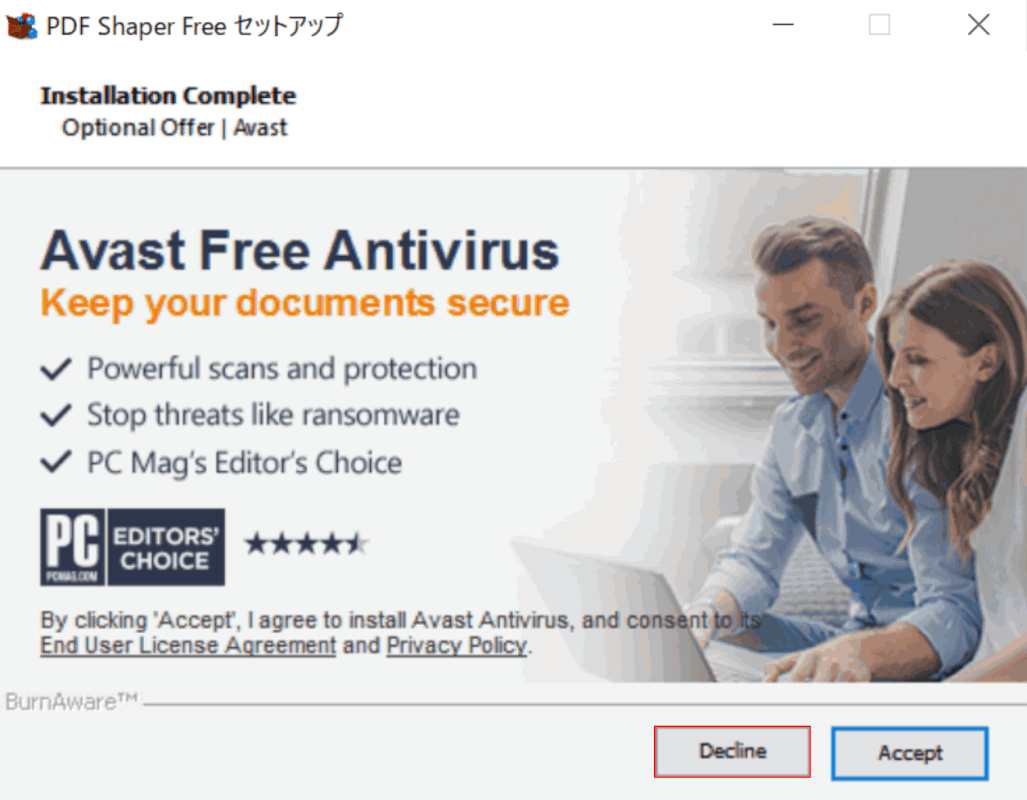This screenshot has width=1027, height=800.
Task: Click the checkmark beside Powerful scans and protection
Action: point(56,370)
